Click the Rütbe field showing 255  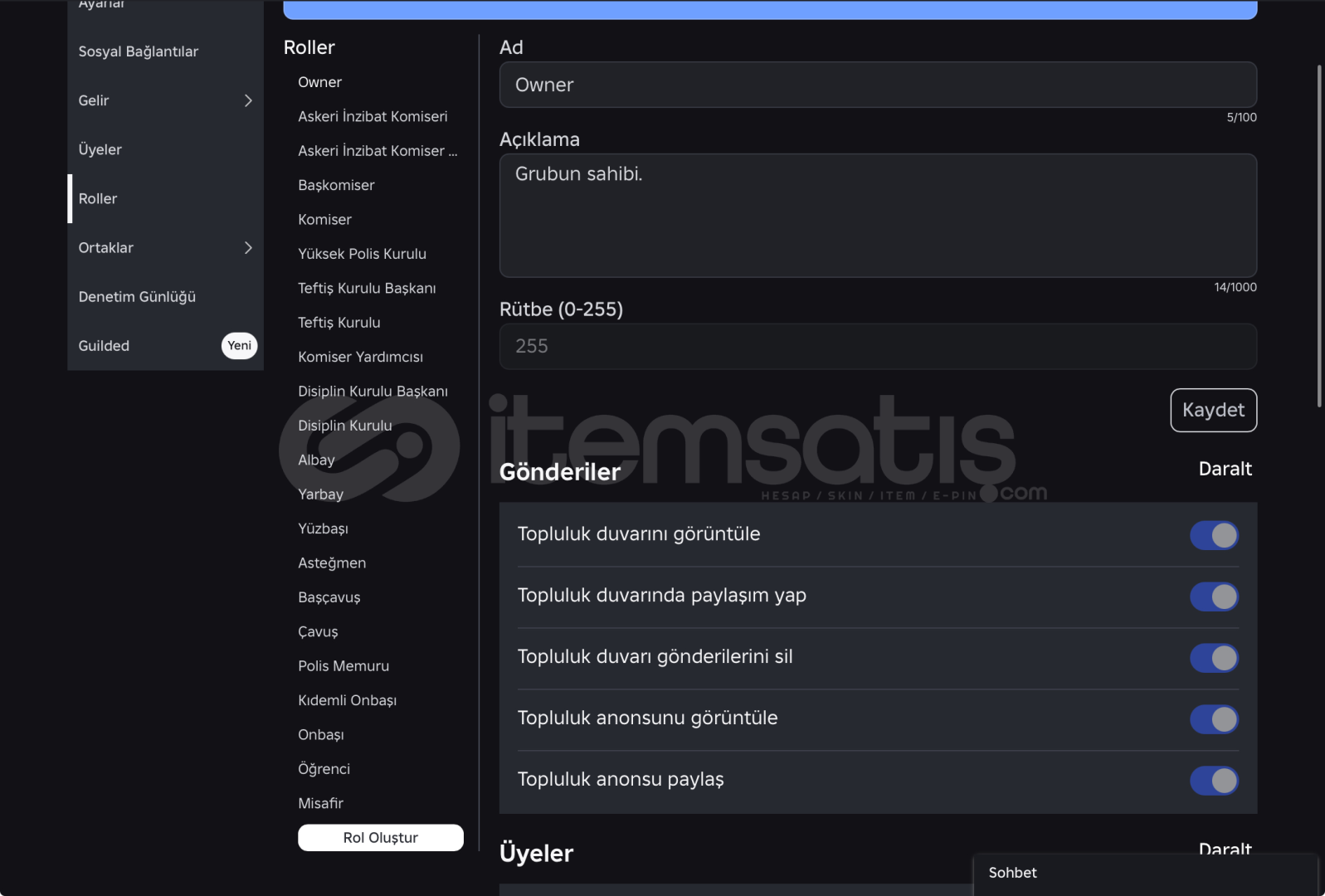pyautogui.click(x=878, y=346)
